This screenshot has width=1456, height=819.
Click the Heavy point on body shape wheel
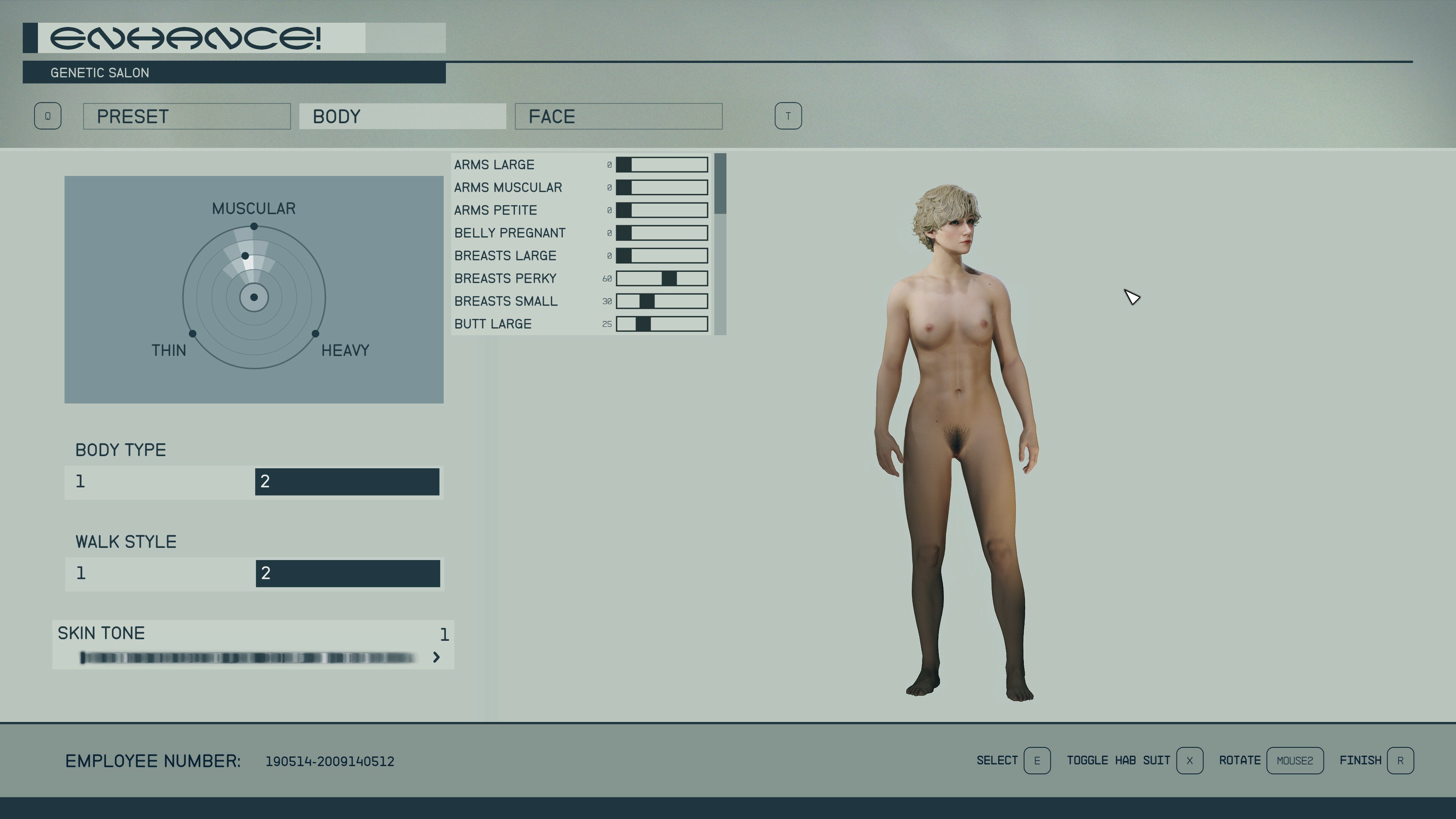[x=315, y=334]
